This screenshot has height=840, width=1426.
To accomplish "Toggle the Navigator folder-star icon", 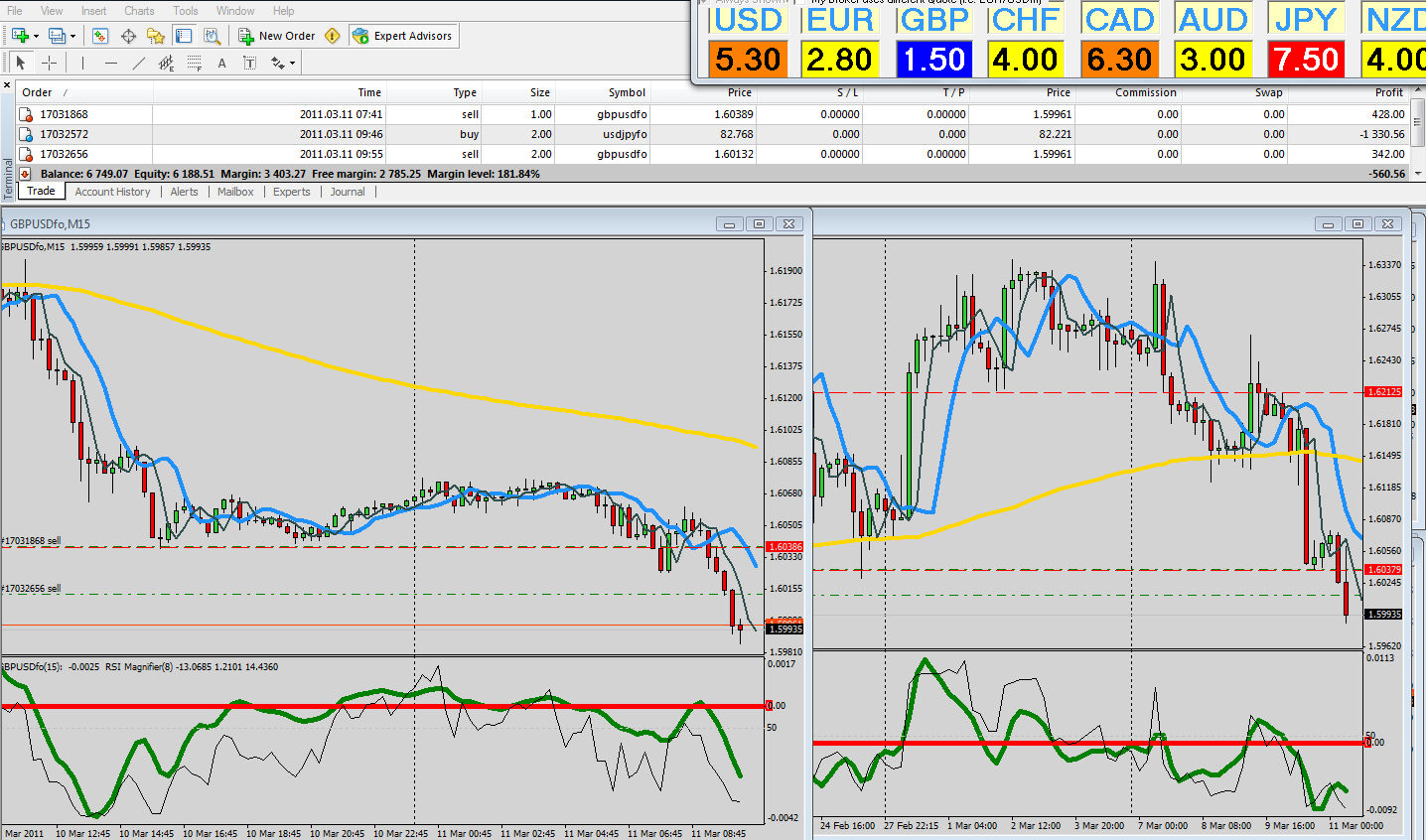I will (156, 36).
